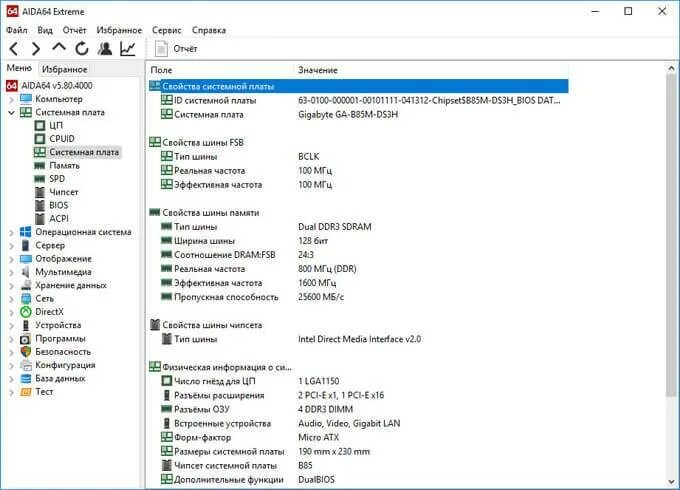Select the Форм-фактор row
Screen dimensions: 680x490
[x=358, y=438]
